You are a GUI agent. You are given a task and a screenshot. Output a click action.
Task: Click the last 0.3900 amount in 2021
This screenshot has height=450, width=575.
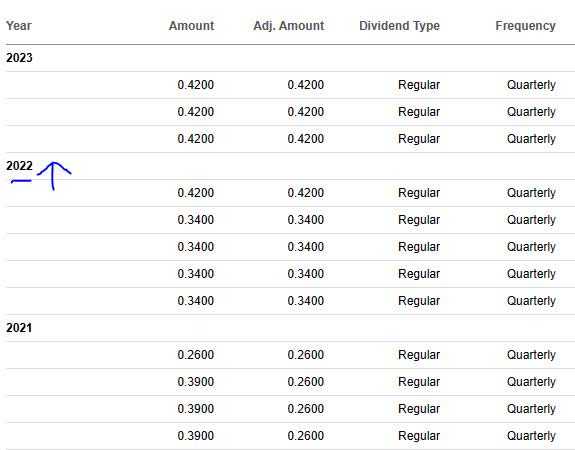195,436
